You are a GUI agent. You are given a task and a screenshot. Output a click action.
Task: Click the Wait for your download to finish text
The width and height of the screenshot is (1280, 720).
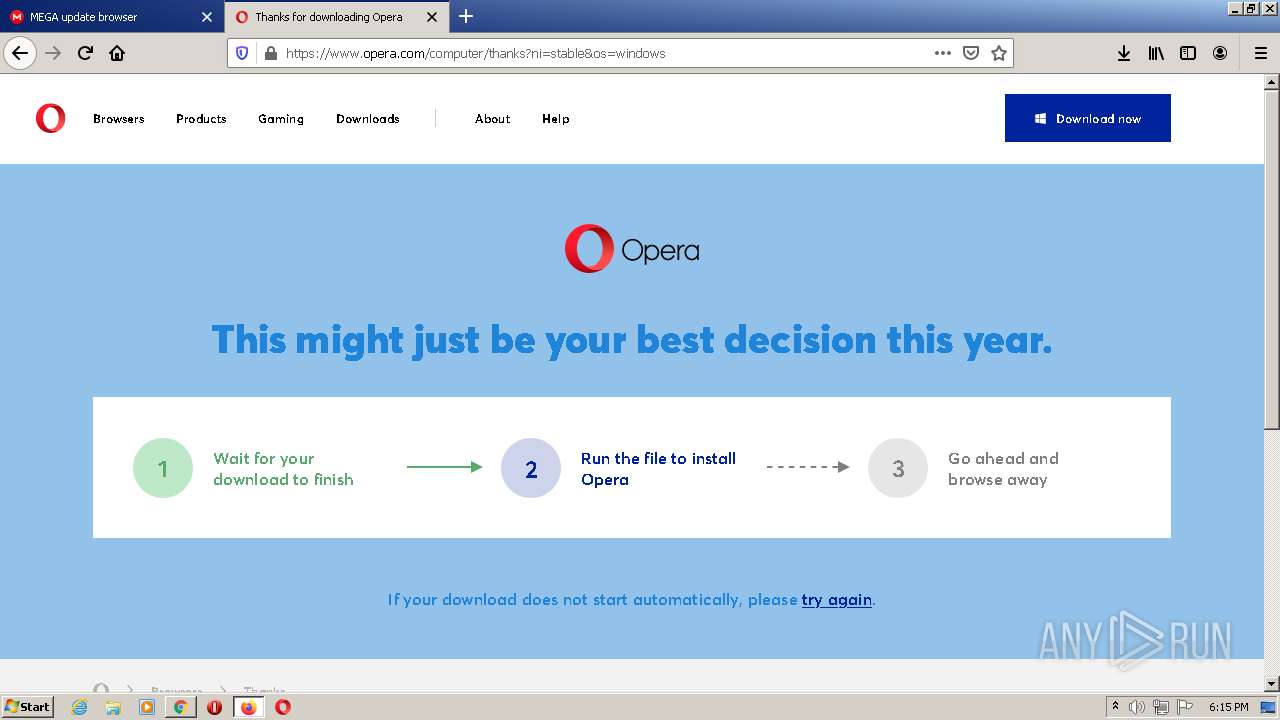click(283, 469)
